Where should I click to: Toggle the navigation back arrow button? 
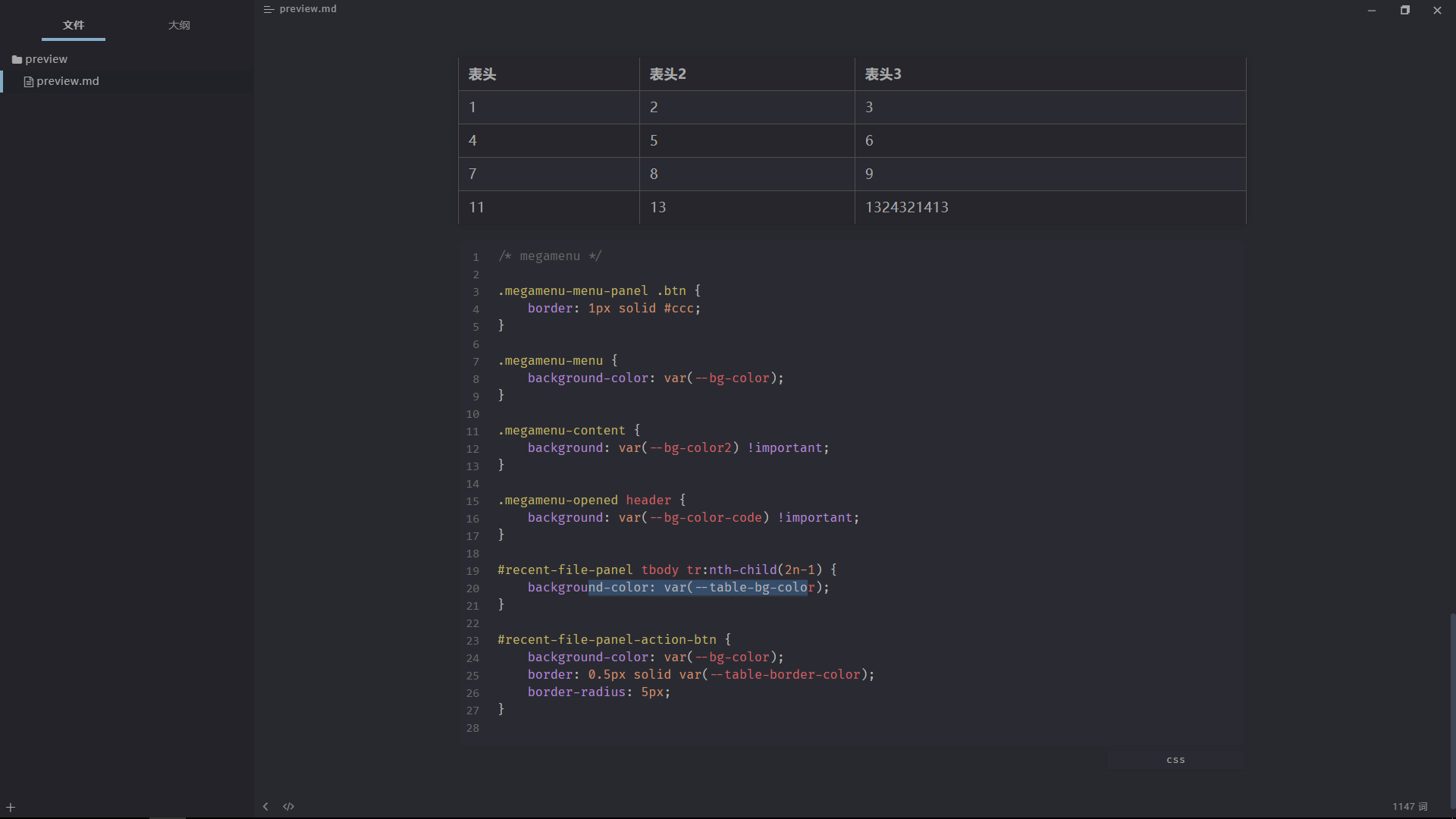point(266,806)
